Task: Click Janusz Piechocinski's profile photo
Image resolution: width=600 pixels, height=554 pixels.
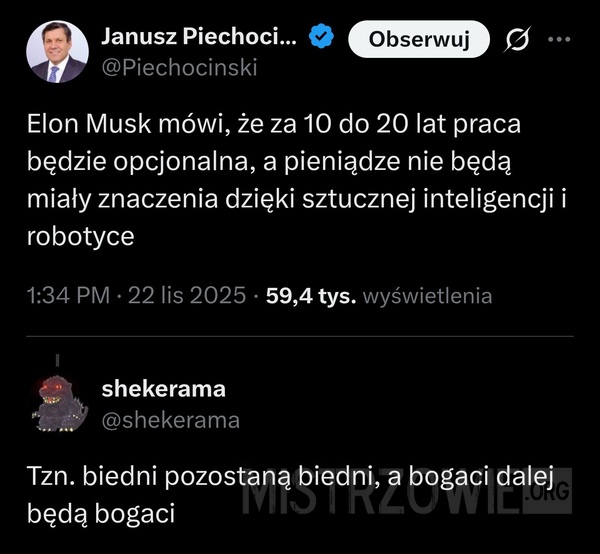Action: click(56, 51)
